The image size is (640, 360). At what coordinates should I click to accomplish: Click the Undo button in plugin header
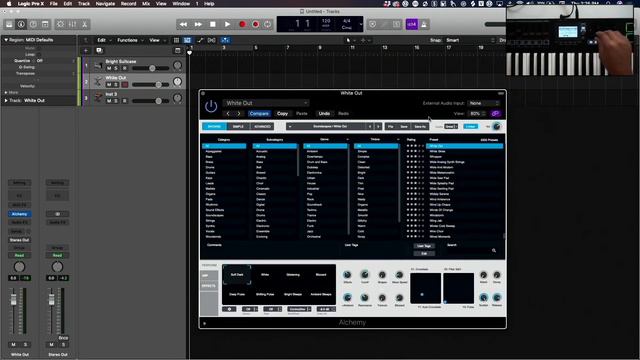point(324,113)
